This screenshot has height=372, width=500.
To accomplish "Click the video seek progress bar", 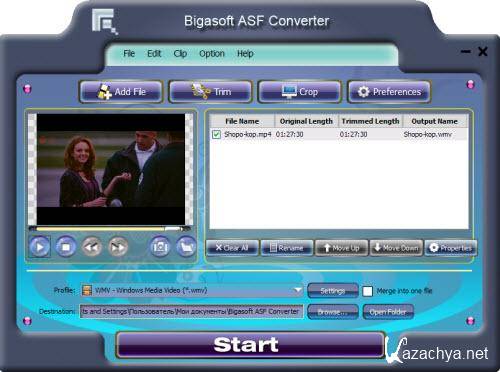I will click(110, 229).
